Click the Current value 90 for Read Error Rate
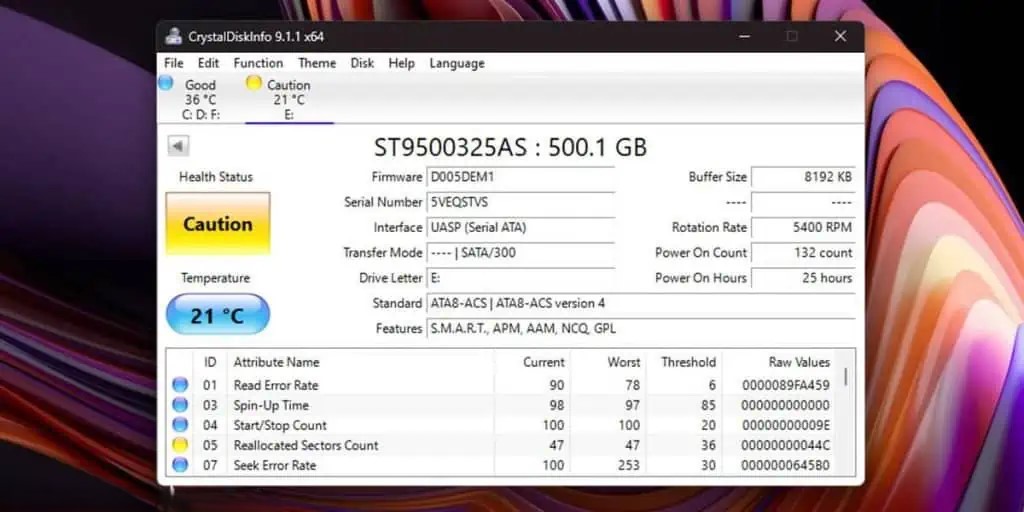The height and width of the screenshot is (512, 1024). tap(556, 385)
